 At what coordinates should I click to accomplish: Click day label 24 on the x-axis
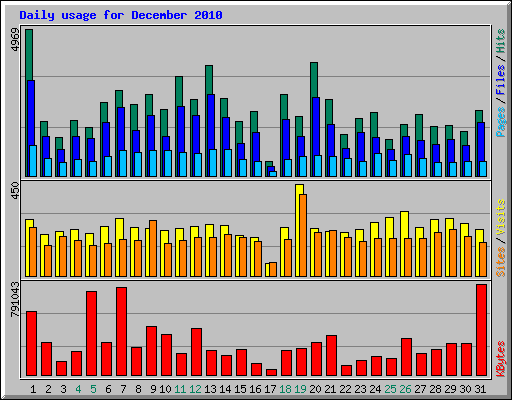click(x=375, y=389)
